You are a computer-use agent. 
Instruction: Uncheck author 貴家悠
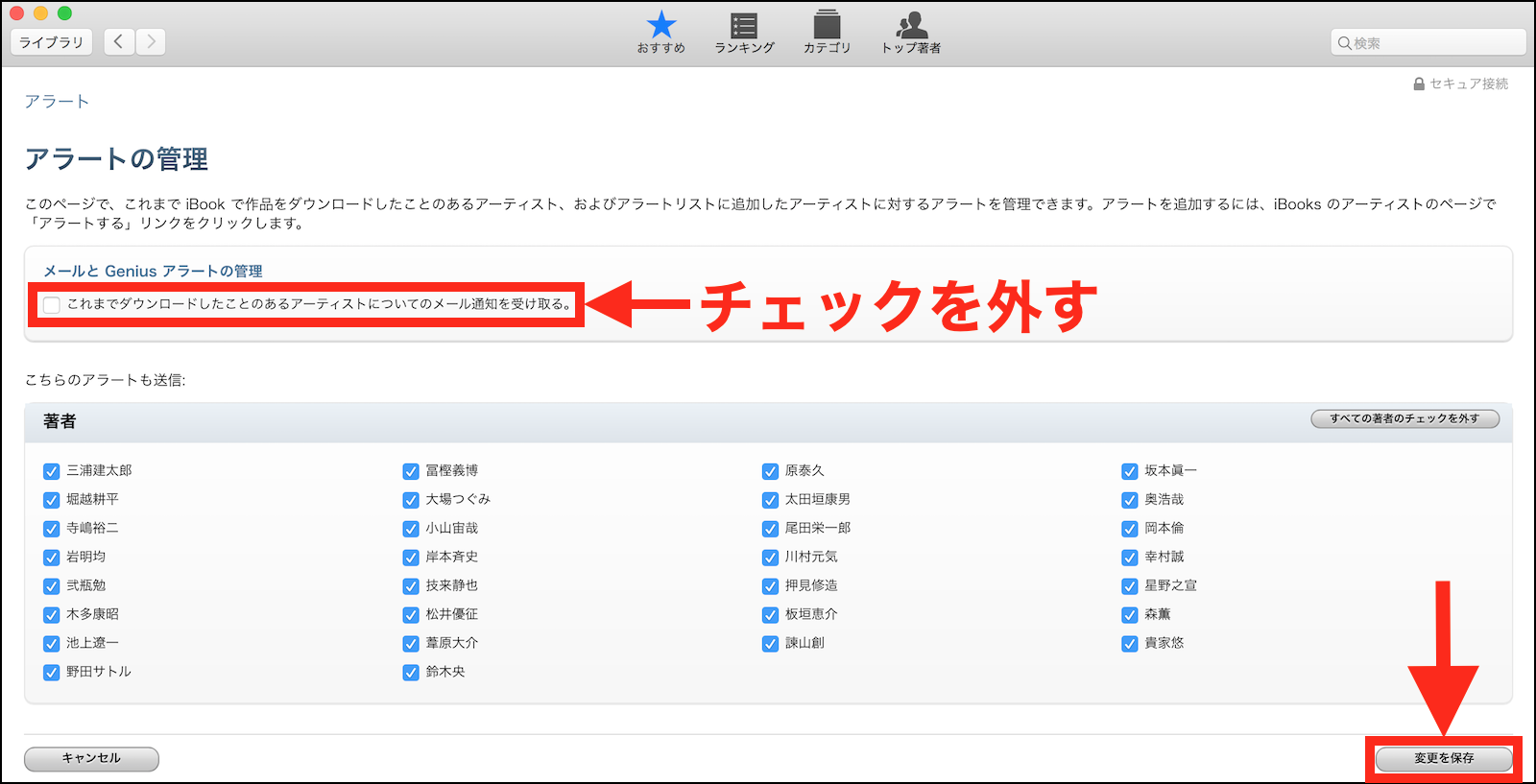point(1130,644)
